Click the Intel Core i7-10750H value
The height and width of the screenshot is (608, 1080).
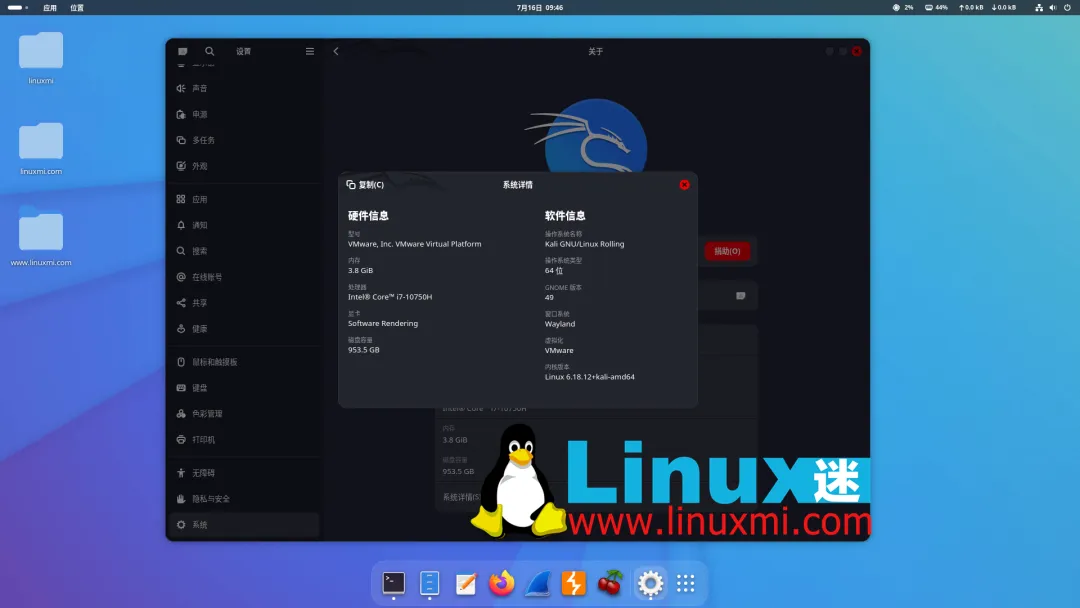point(390,297)
